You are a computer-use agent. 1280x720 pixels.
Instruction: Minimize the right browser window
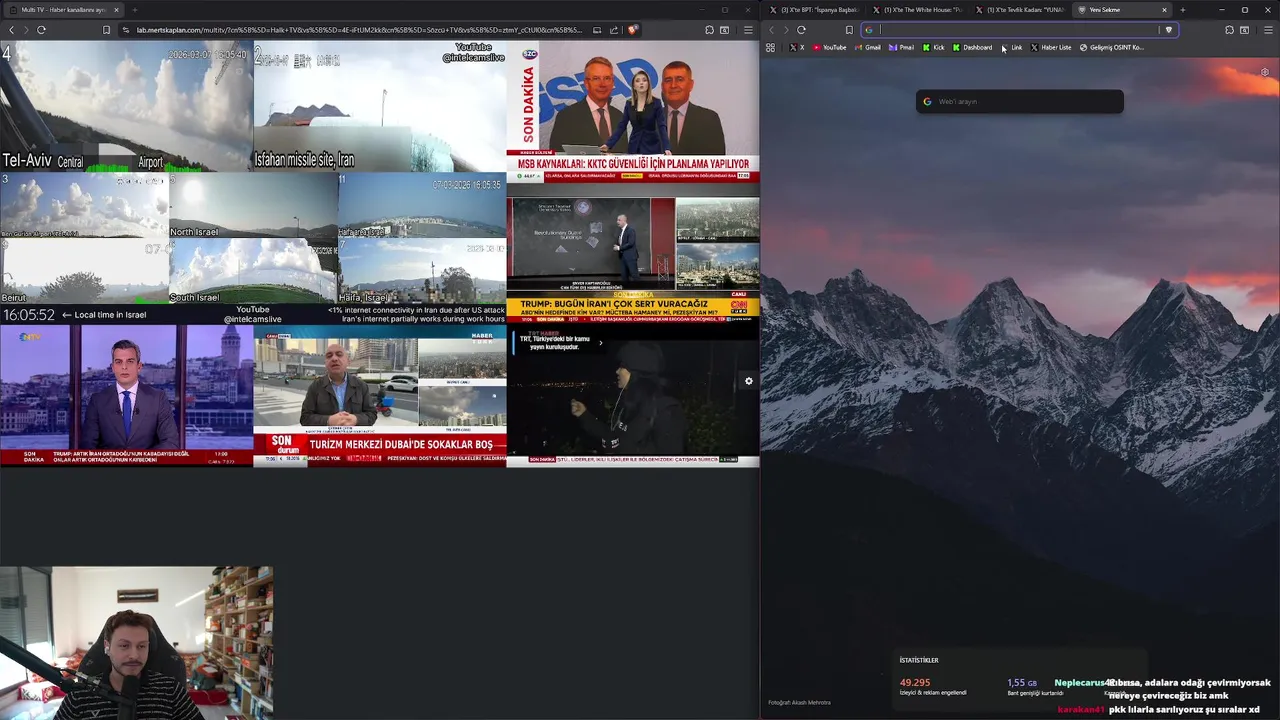(1221, 10)
